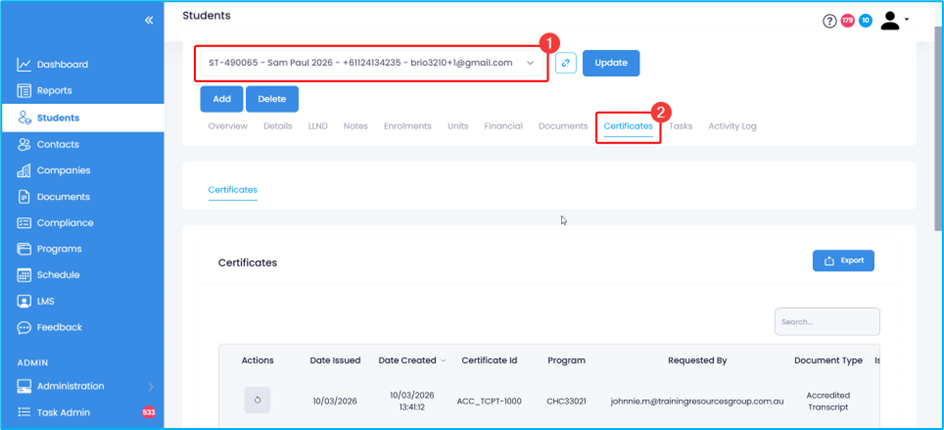This screenshot has height=430, width=944.
Task: Open the Financial tab
Action: pos(503,127)
